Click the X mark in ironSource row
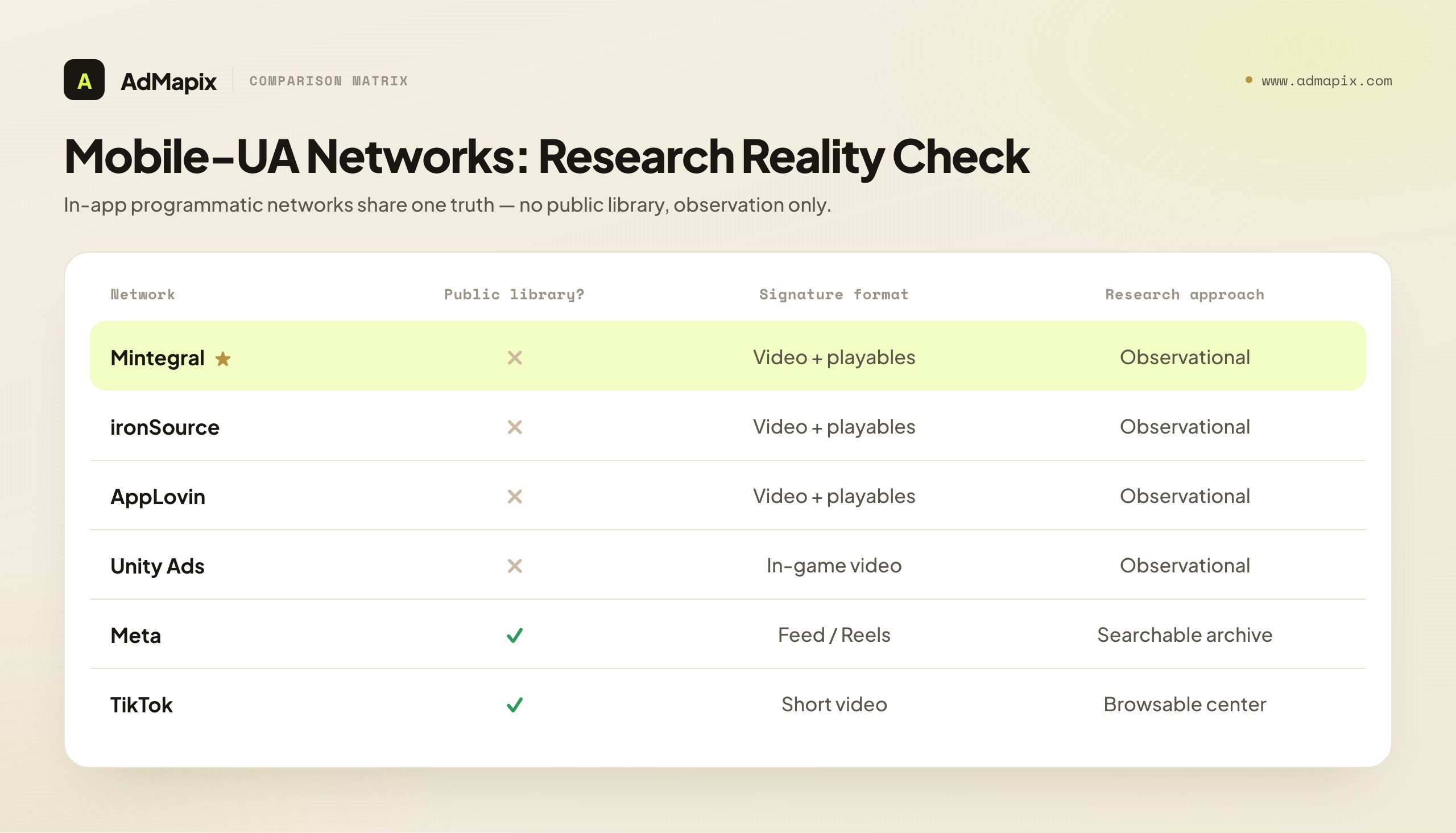 515,427
